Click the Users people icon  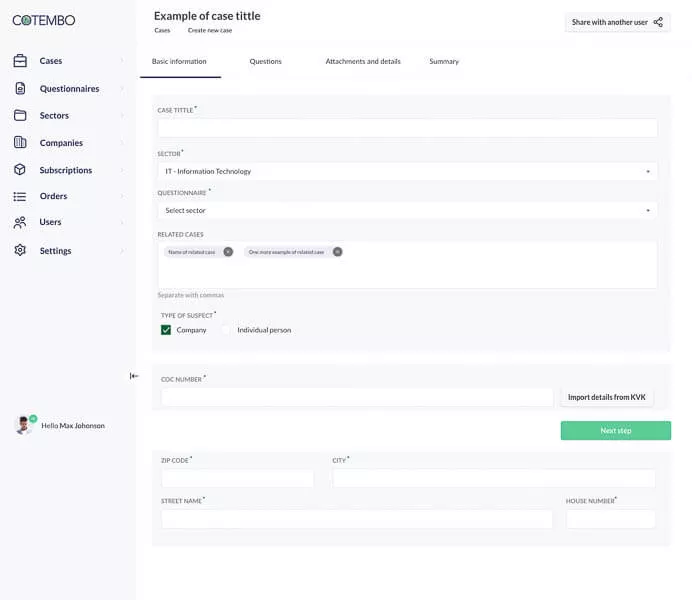pos(20,222)
